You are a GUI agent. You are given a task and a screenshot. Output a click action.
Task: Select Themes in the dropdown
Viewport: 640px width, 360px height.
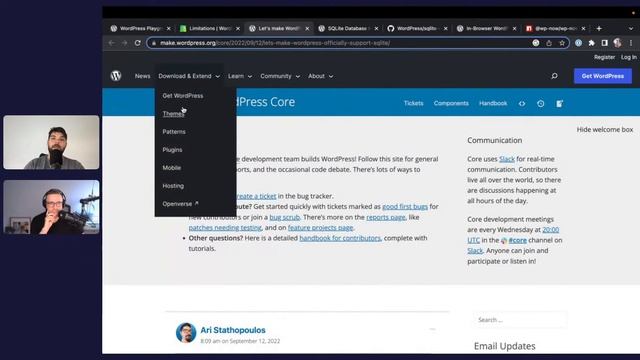173,114
